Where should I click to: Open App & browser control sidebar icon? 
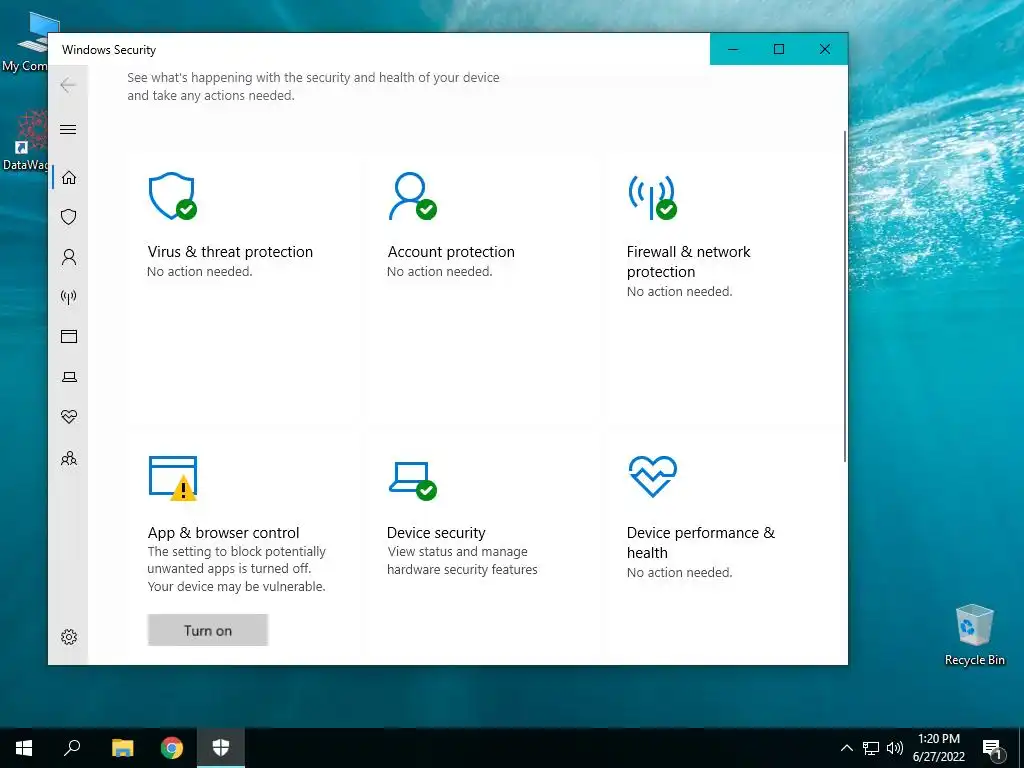click(x=69, y=336)
